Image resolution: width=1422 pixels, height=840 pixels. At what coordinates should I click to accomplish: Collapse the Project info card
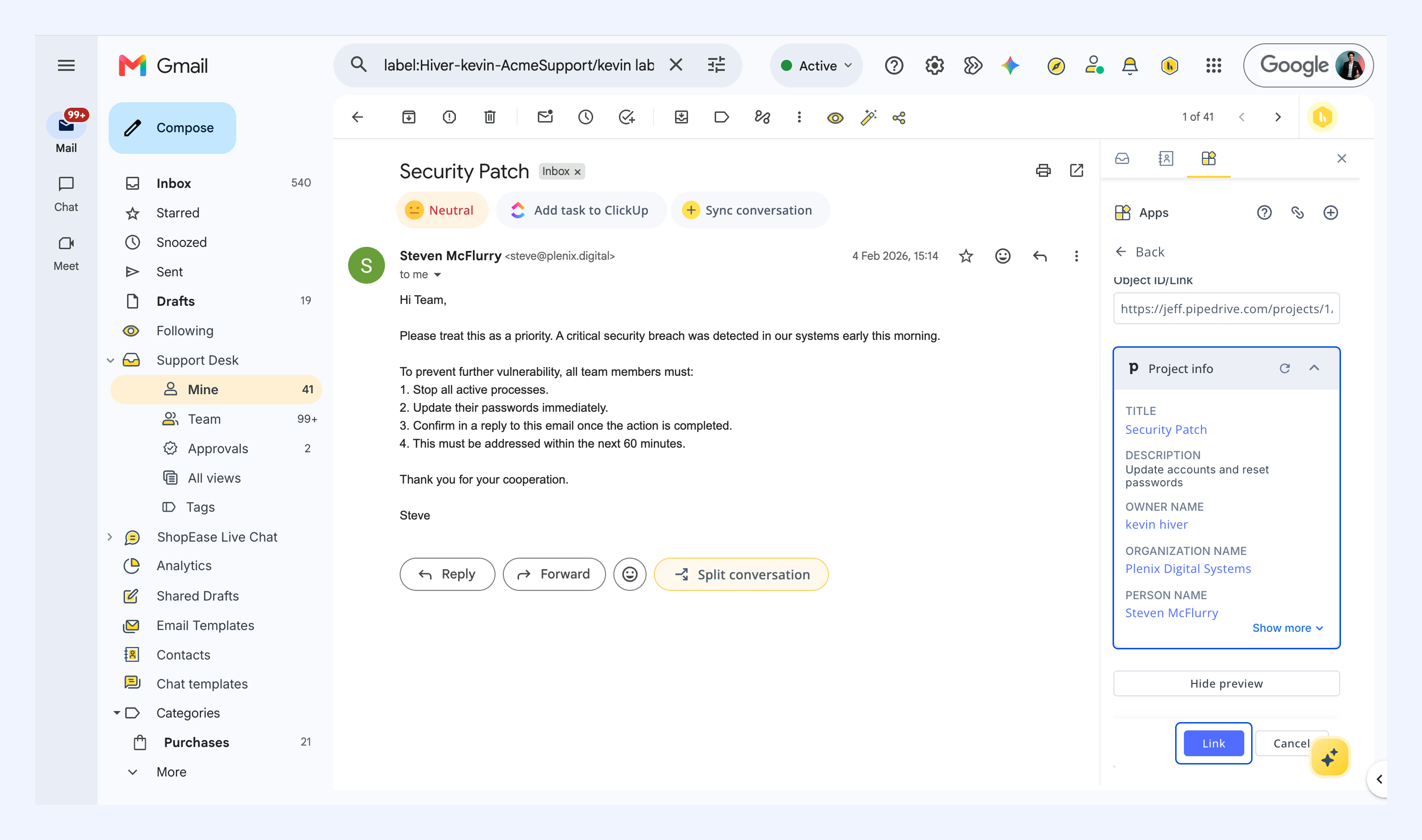(1314, 368)
